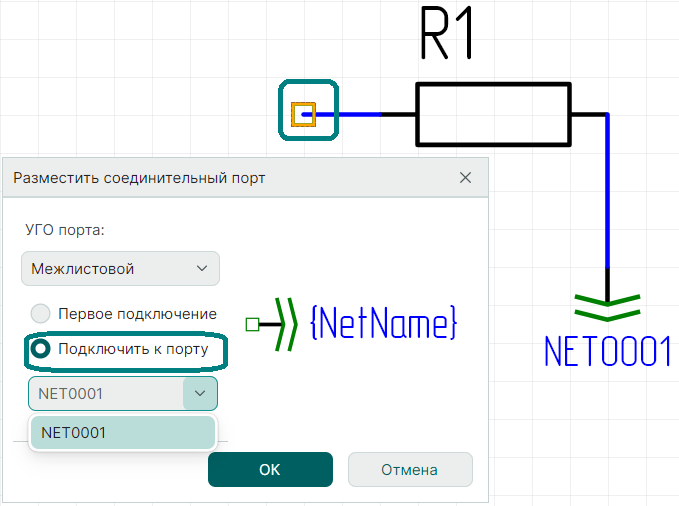Select the blue wire left of resistor
Screen dimensions: 679x506
(x=348, y=115)
